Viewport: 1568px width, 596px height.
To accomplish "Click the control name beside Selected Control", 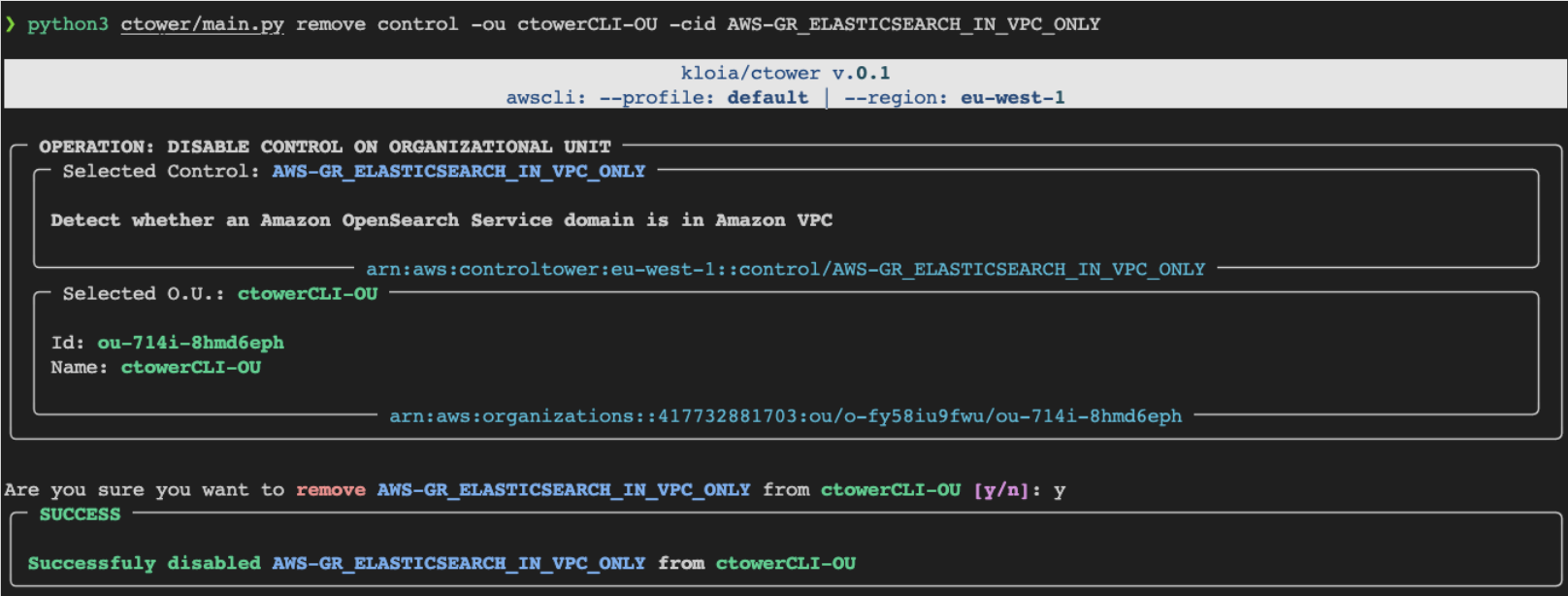I will click(x=458, y=171).
